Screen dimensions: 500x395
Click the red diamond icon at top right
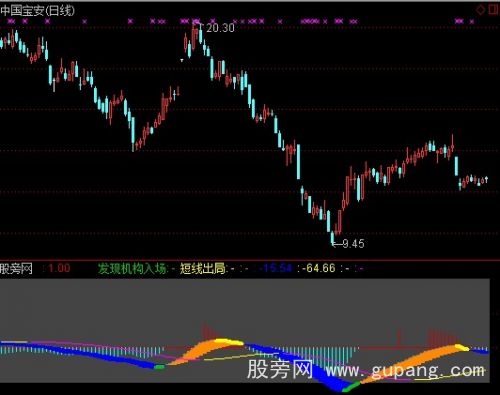click(x=481, y=10)
